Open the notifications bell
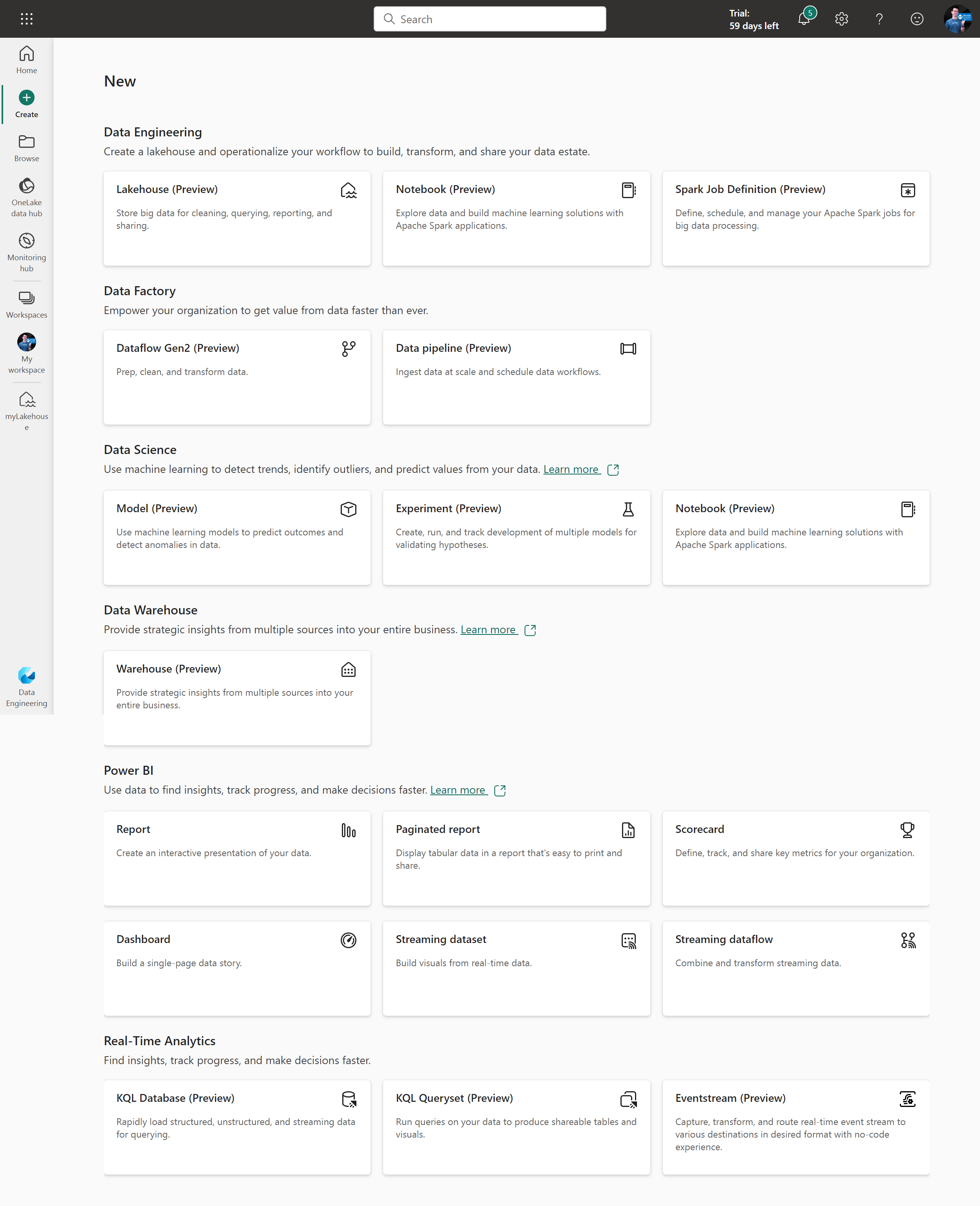Viewport: 980px width, 1206px height. pos(804,18)
